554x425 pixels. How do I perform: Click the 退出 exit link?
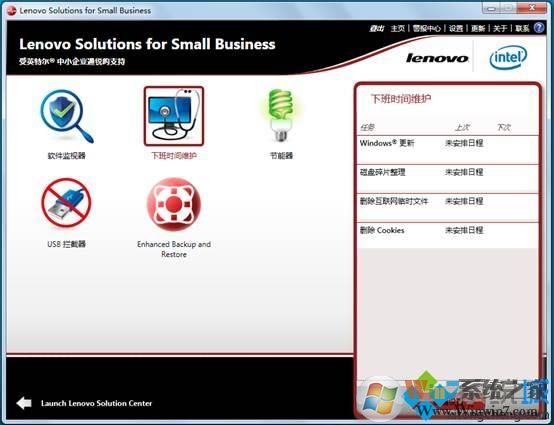tap(376, 28)
